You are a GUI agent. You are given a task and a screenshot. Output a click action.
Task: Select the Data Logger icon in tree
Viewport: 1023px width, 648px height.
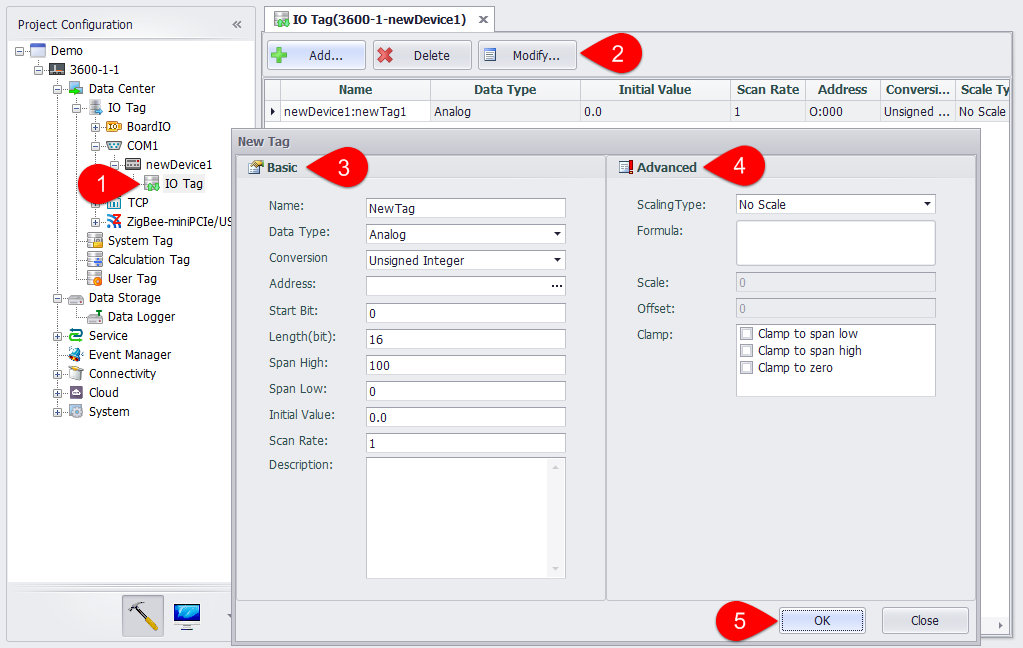(x=95, y=317)
